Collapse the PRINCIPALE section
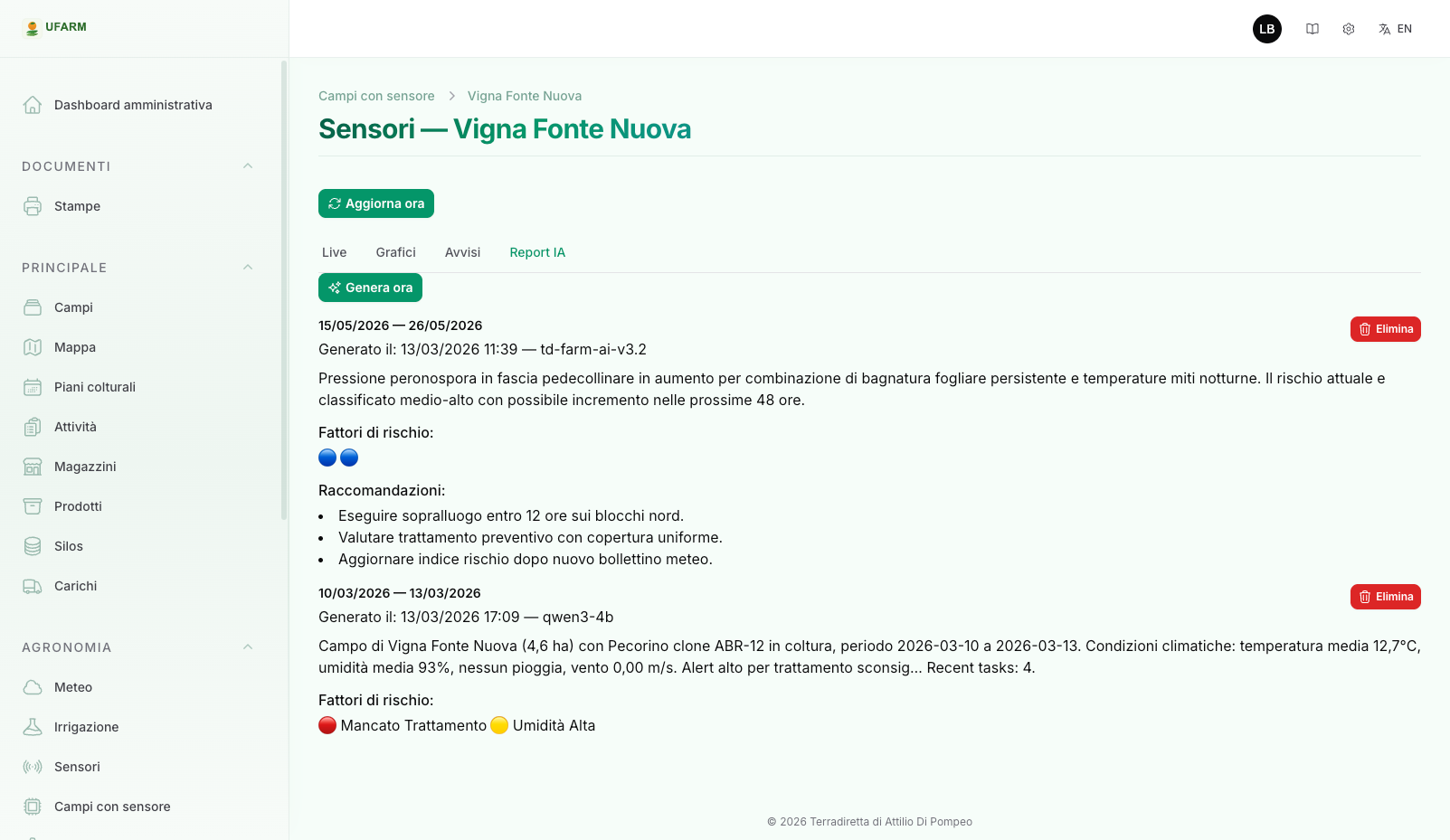 pos(248,267)
